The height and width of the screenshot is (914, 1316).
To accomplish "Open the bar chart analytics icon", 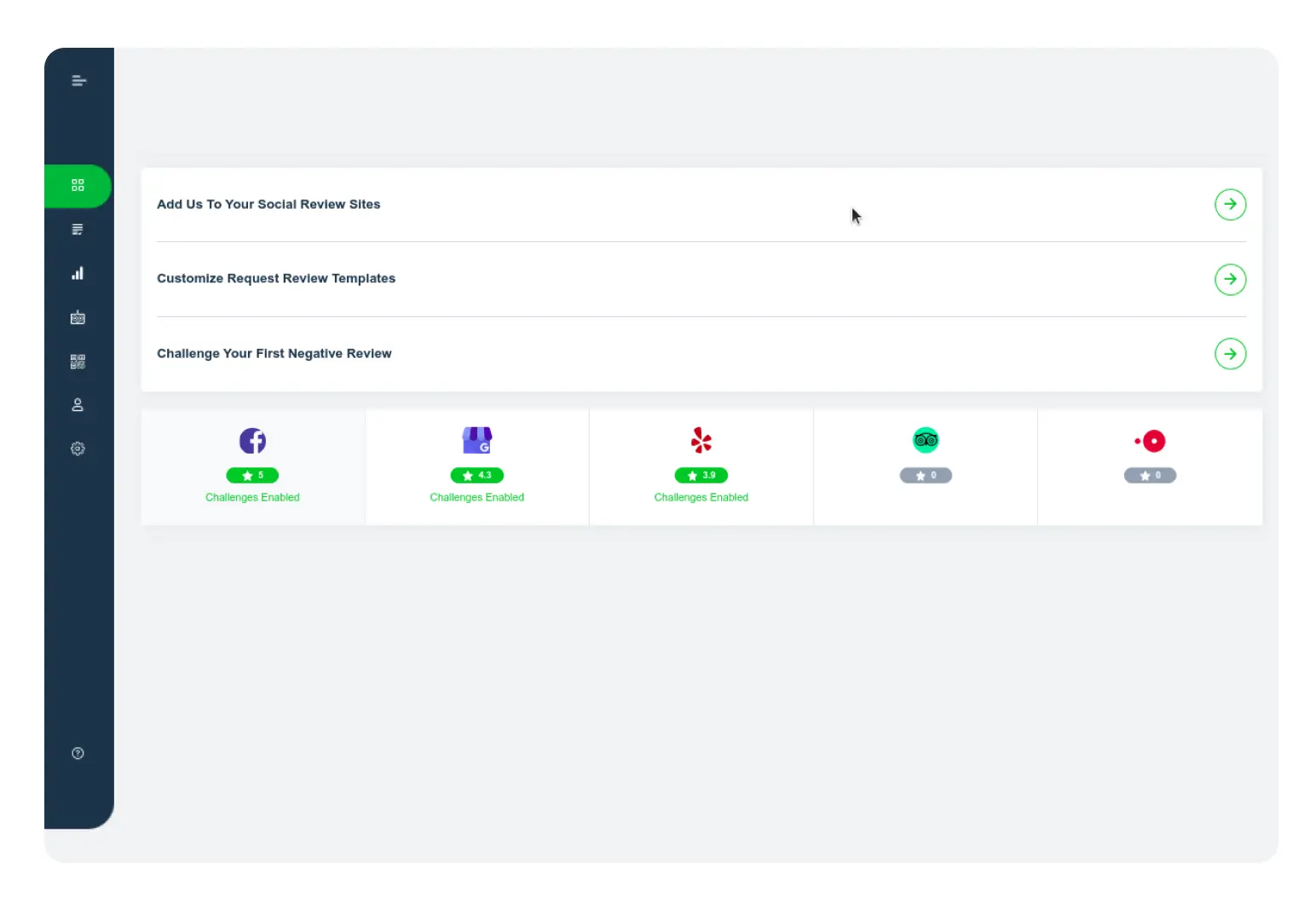I will click(x=78, y=274).
